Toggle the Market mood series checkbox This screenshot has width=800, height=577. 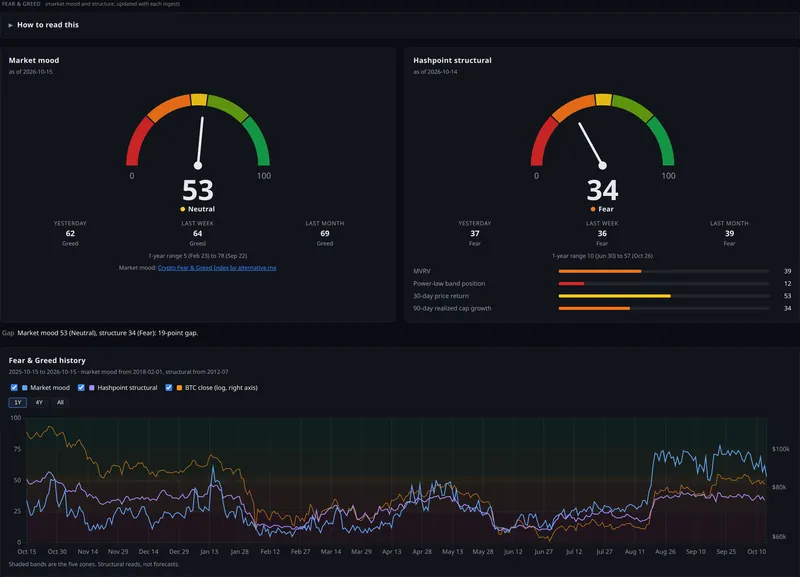pos(14,388)
